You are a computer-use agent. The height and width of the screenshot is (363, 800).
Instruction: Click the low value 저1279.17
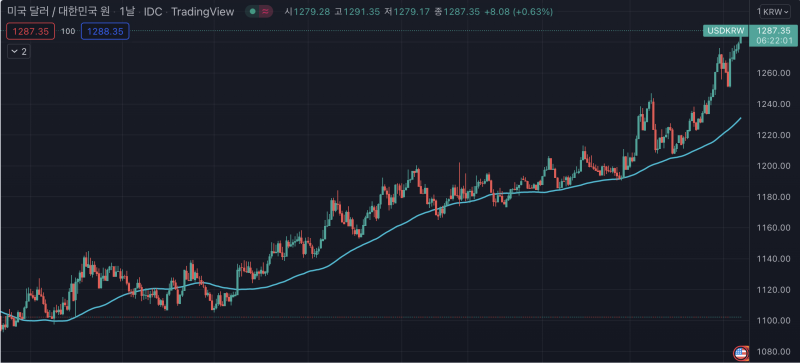coord(407,11)
